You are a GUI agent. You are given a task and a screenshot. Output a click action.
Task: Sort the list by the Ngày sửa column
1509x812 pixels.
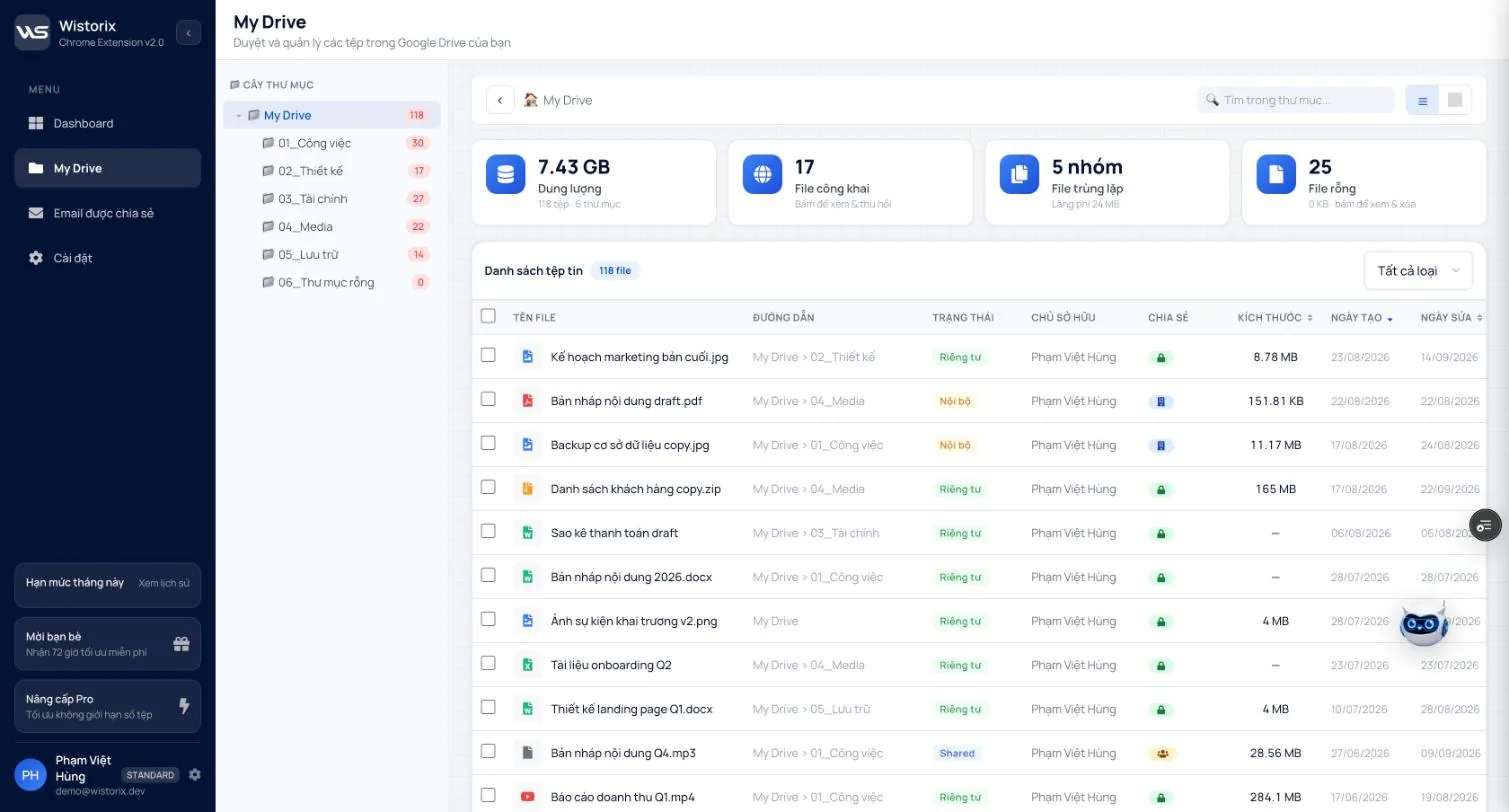coord(1451,317)
